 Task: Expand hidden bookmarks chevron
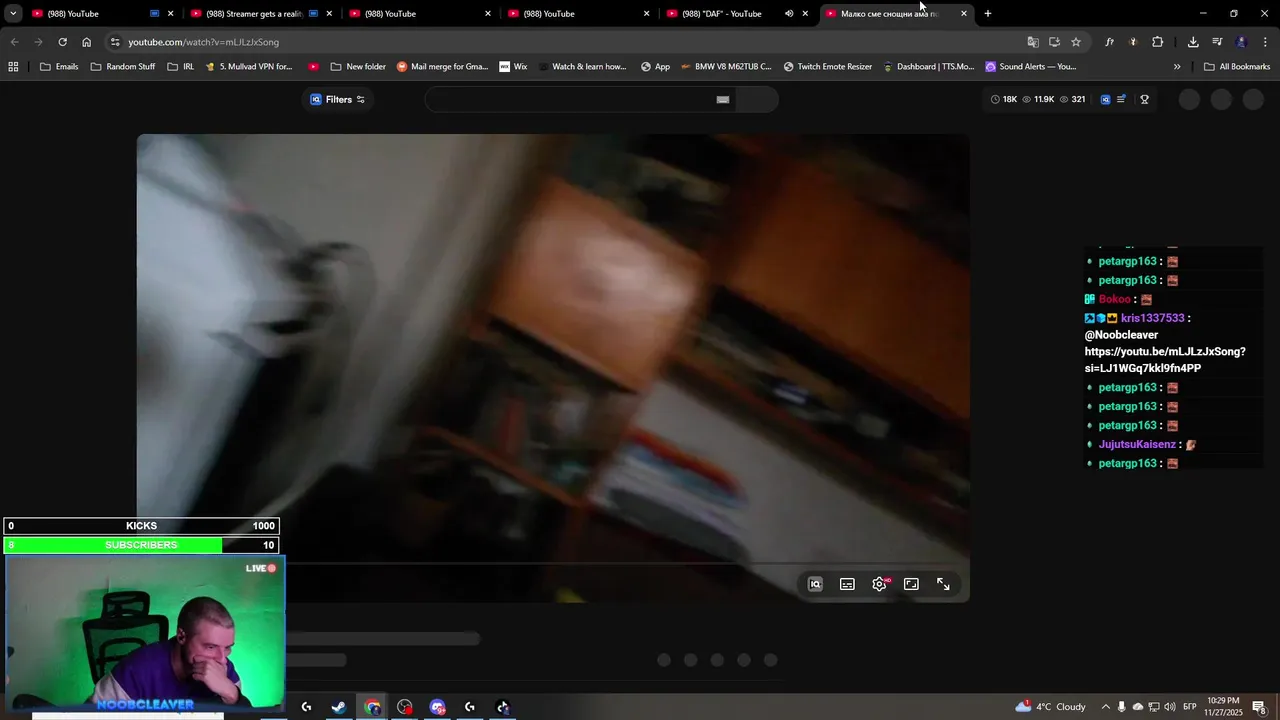coord(1177,67)
